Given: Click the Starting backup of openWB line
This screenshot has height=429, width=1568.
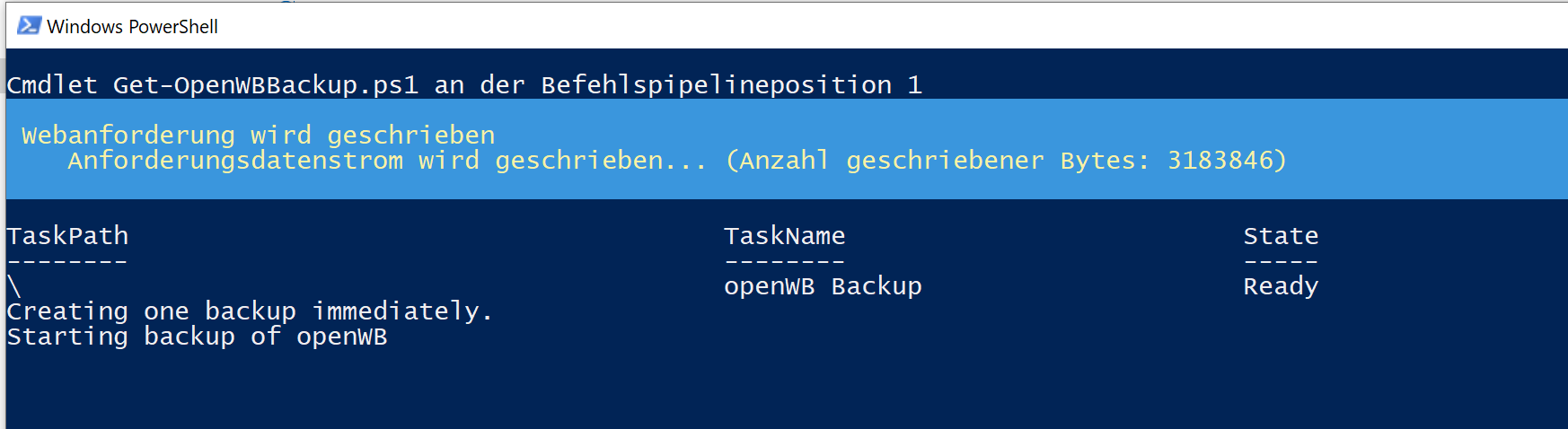Looking at the screenshot, I should click(197, 337).
